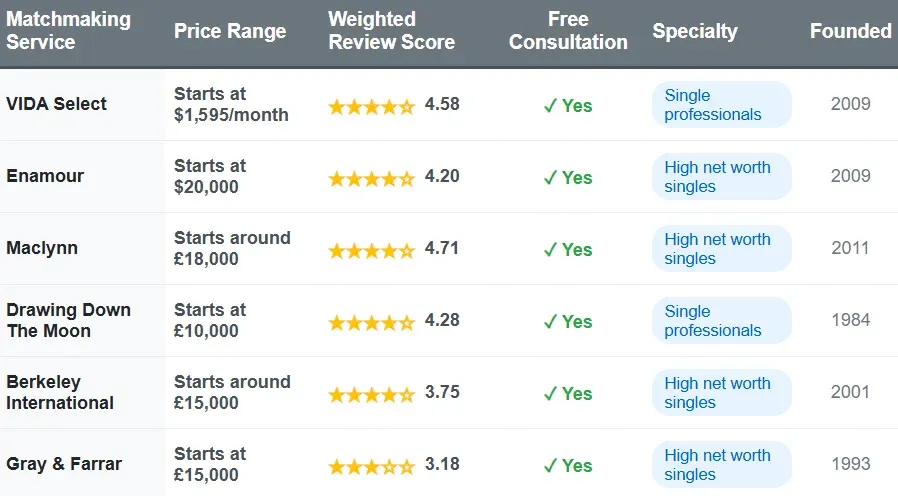Click the green checkmark in Berkeley International row
The image size is (898, 496).
click(x=550, y=394)
